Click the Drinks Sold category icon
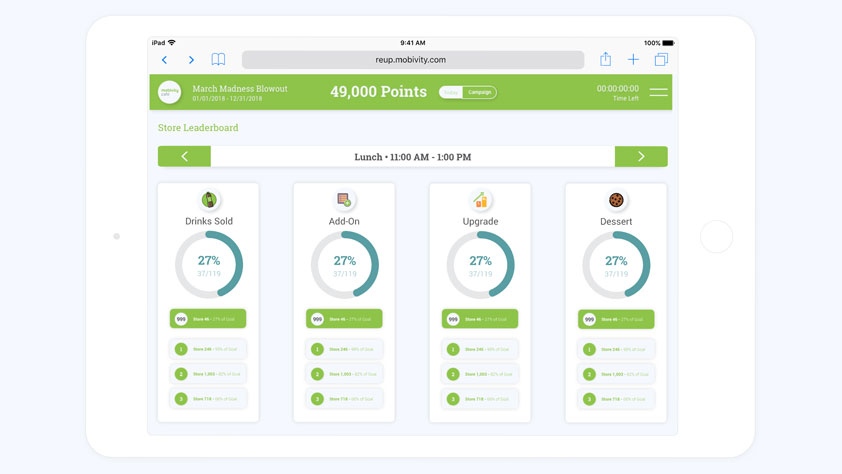The width and height of the screenshot is (842, 474). (209, 200)
